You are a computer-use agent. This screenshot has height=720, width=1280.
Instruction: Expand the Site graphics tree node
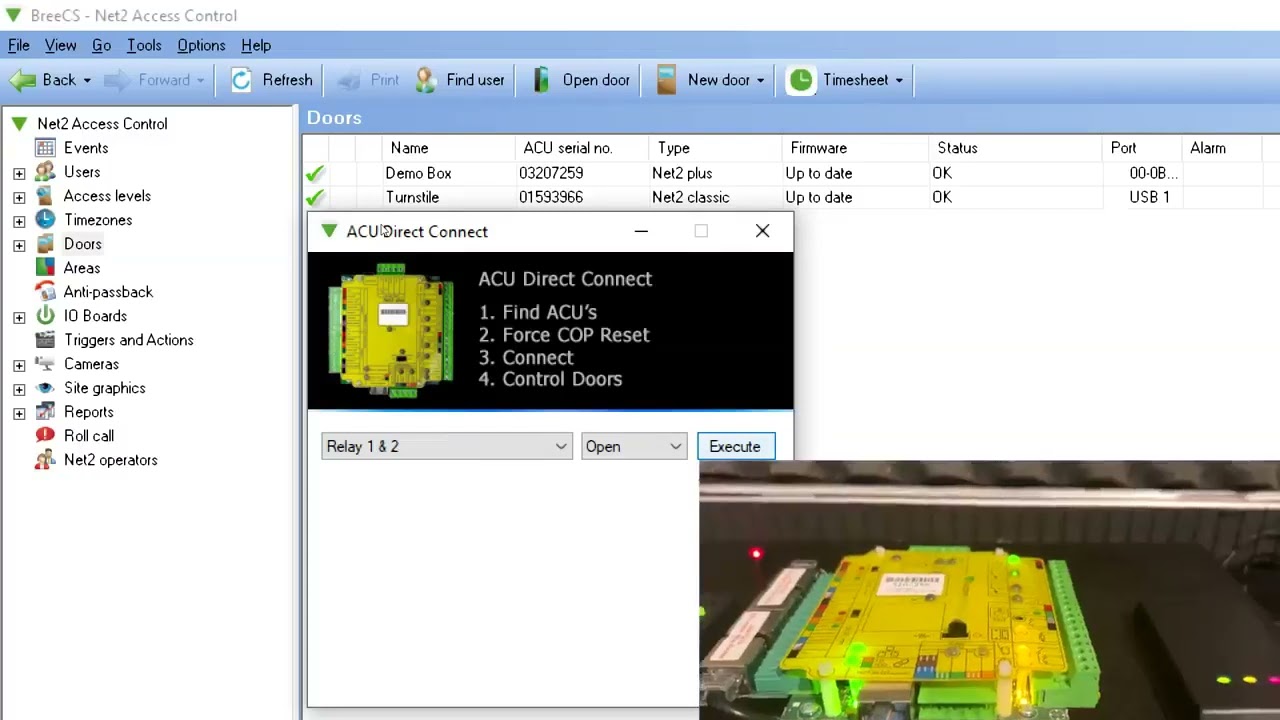point(19,389)
